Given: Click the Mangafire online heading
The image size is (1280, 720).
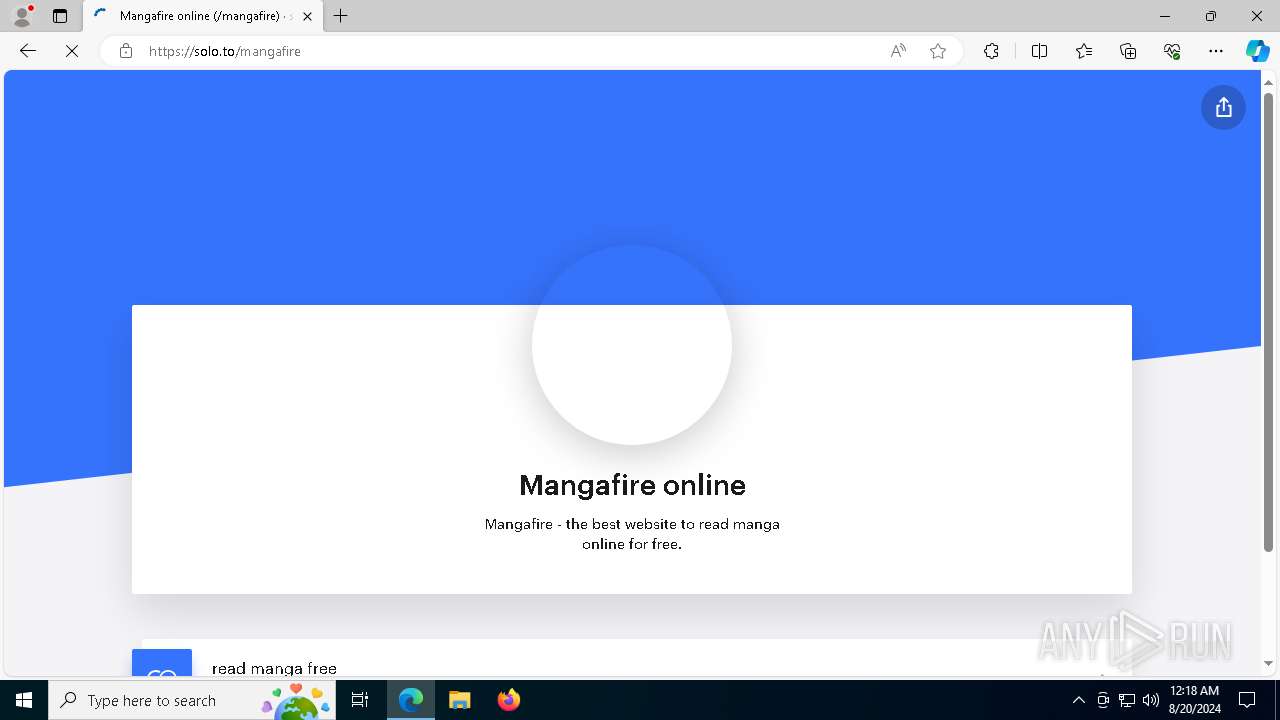Looking at the screenshot, I should pyautogui.click(x=632, y=485).
